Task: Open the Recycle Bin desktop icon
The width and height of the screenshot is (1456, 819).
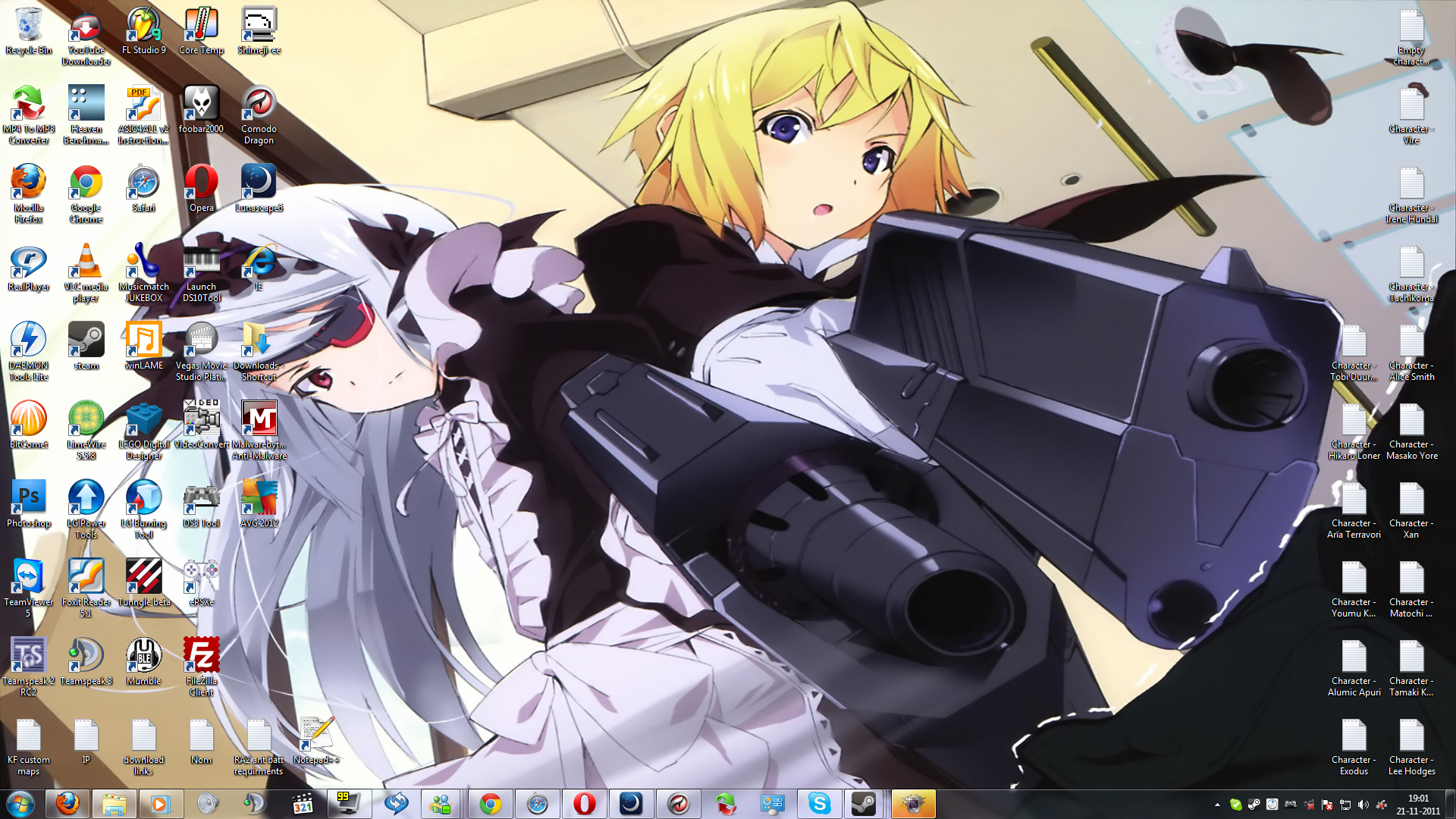Action: click(x=29, y=31)
